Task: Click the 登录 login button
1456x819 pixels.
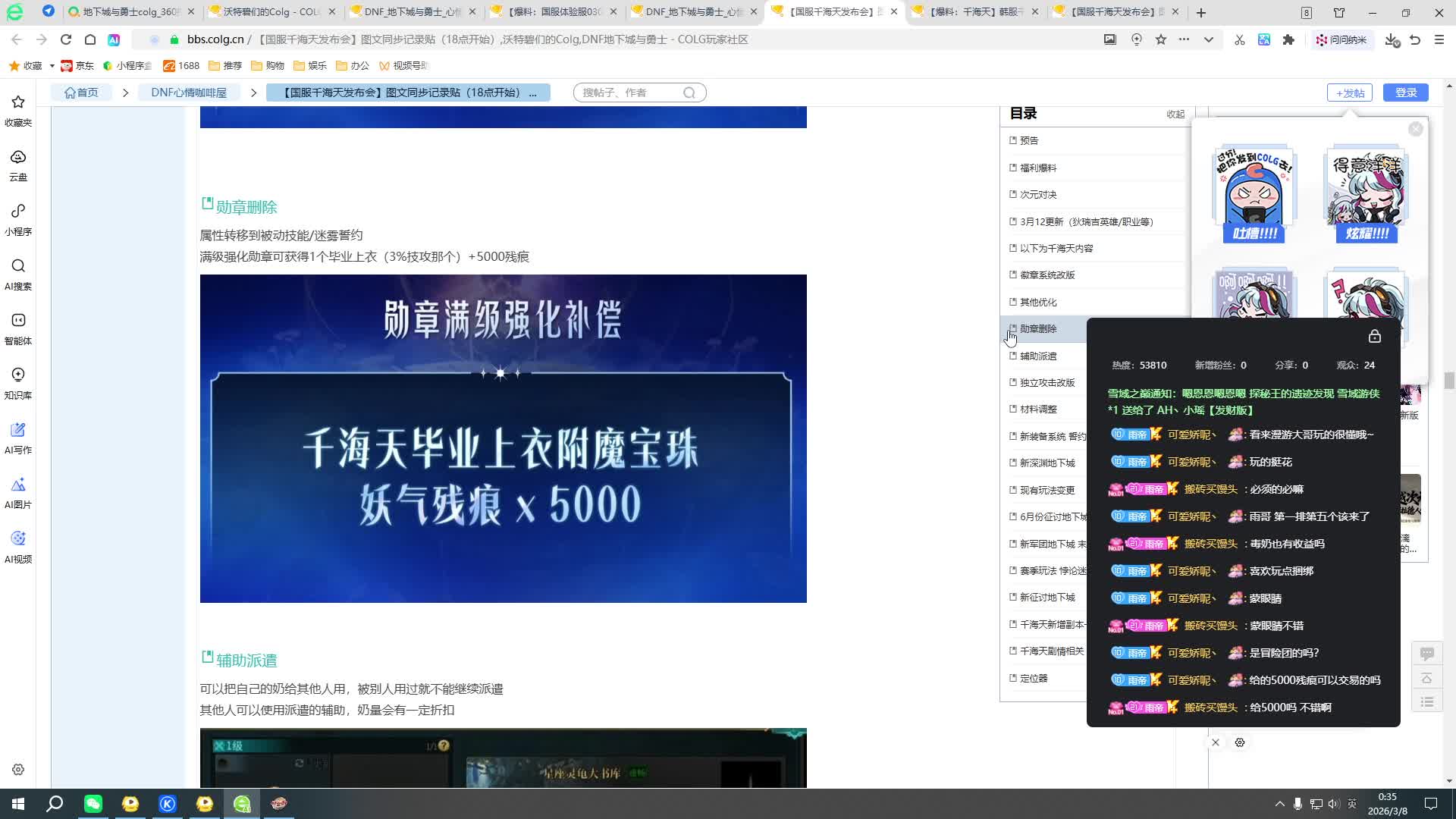Action: tap(1405, 93)
